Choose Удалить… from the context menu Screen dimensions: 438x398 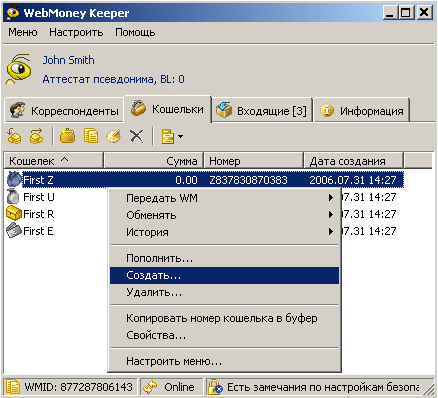[224, 293]
